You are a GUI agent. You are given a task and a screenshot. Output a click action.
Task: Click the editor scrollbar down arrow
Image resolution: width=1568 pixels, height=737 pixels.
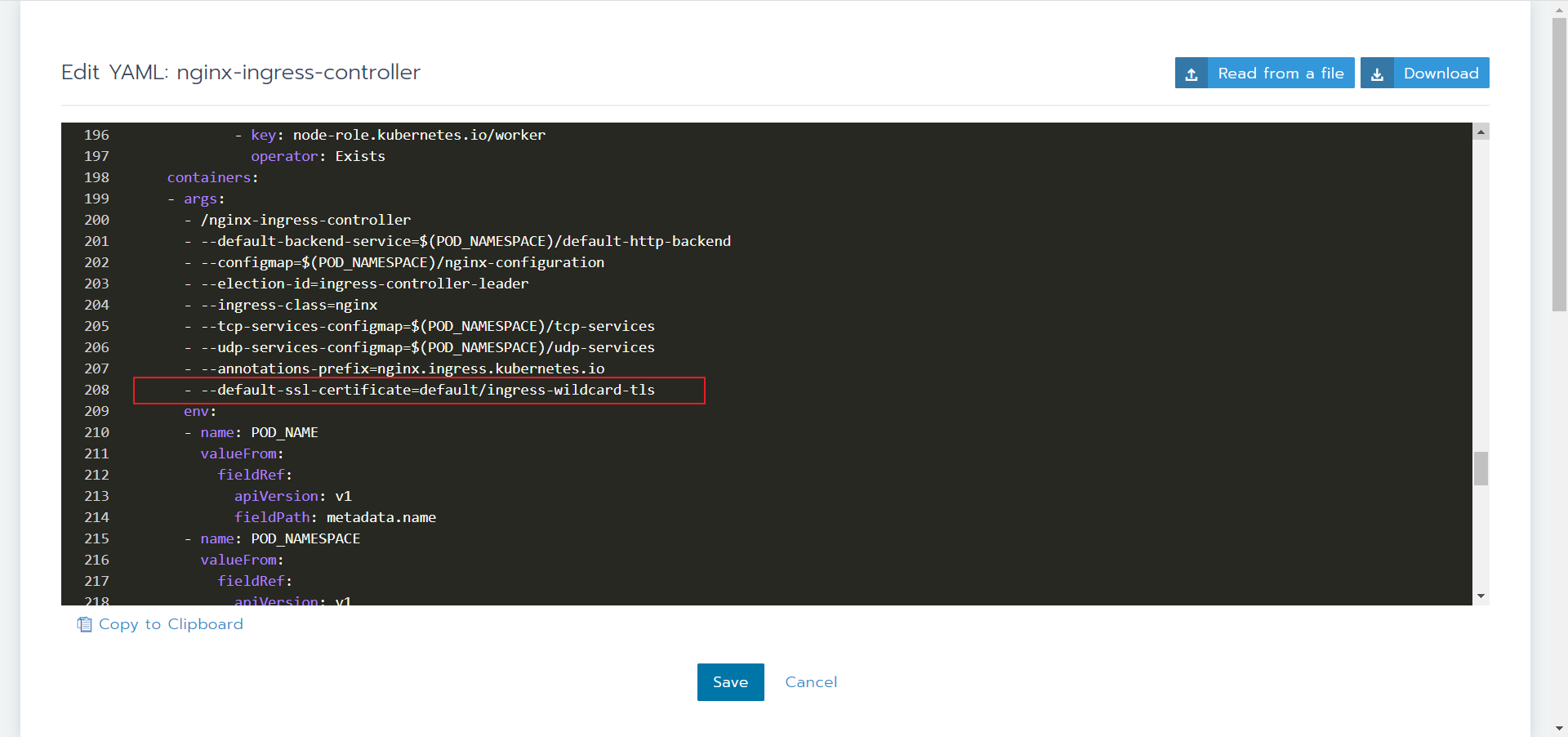(x=1481, y=596)
